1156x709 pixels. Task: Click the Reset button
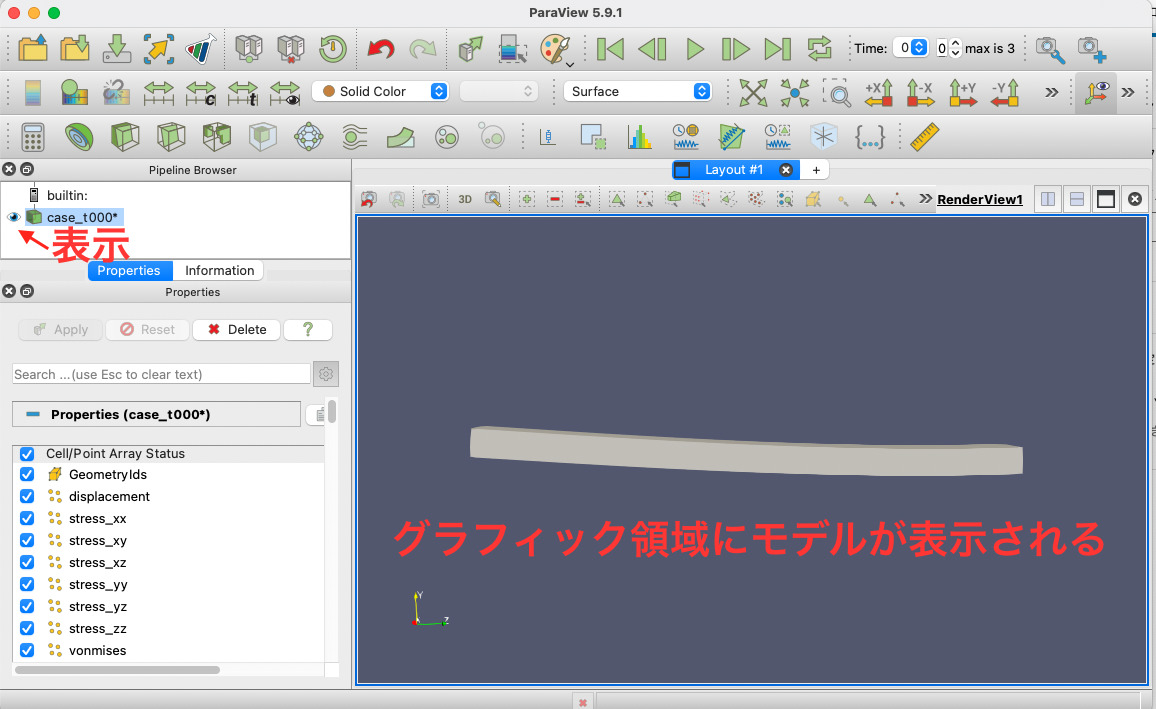(147, 329)
